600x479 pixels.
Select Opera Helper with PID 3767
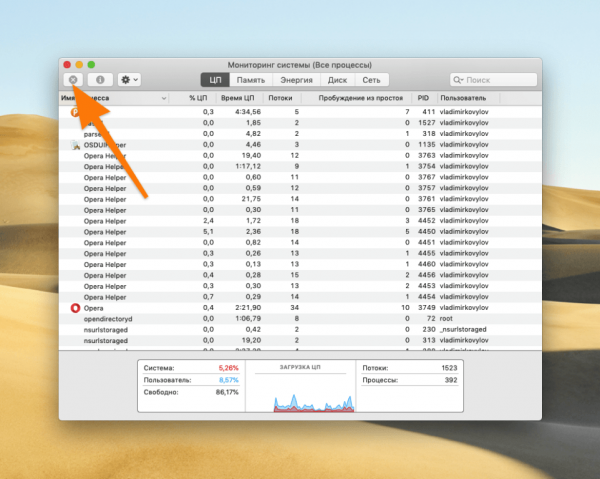[300, 177]
